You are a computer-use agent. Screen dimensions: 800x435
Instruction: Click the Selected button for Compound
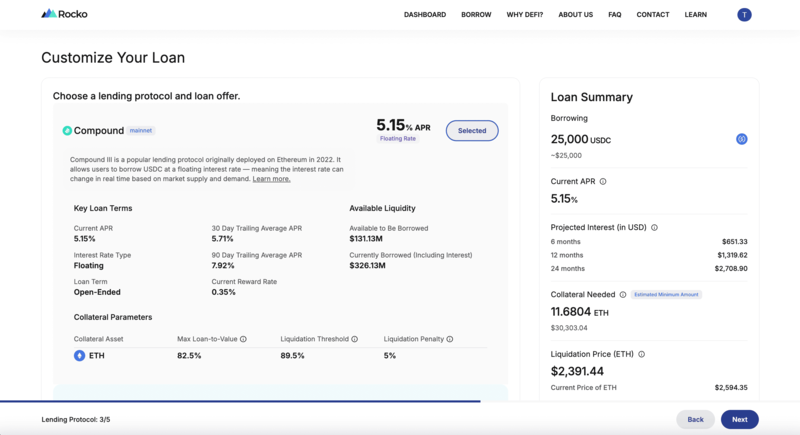(472, 131)
